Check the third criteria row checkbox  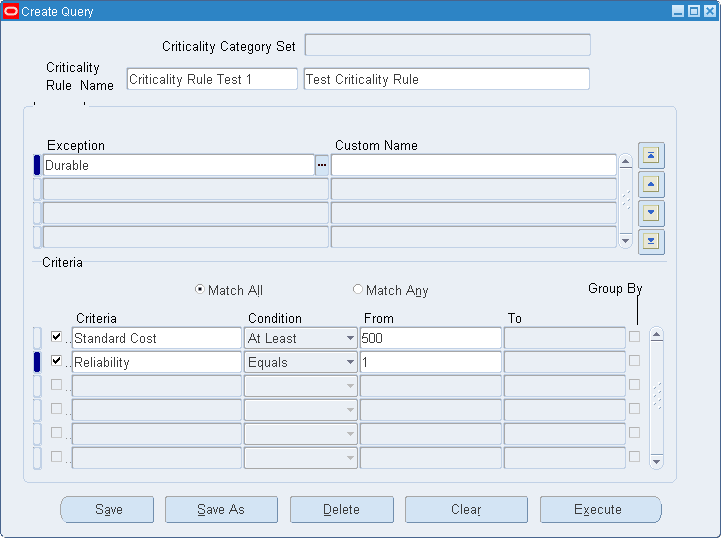click(56, 384)
